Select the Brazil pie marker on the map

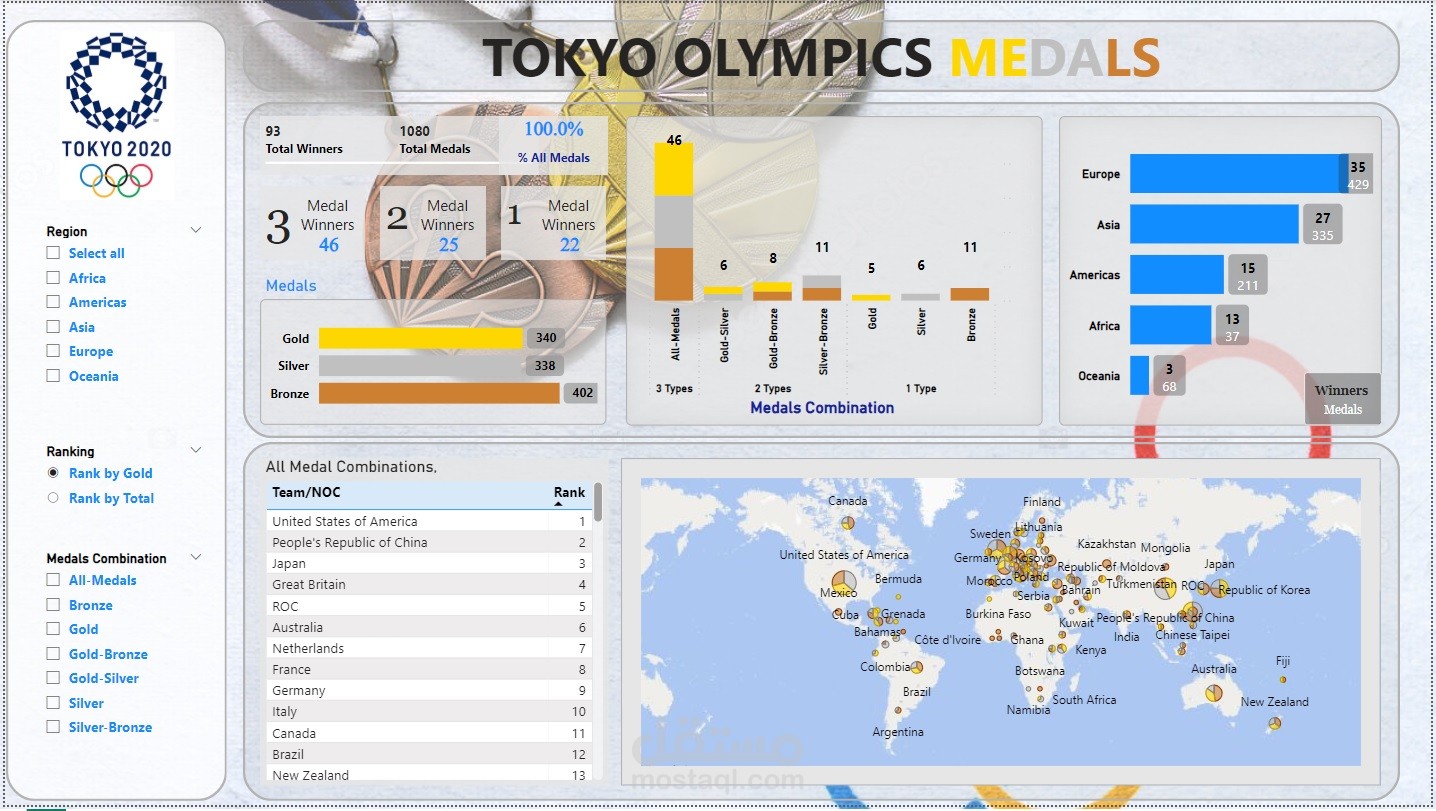click(917, 668)
